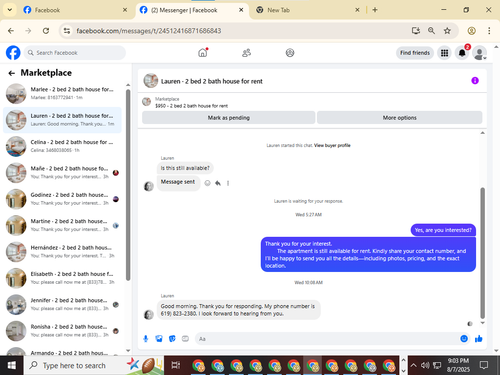
Task: Switch to the Messenger | Facebook tab
Action: coord(192,10)
